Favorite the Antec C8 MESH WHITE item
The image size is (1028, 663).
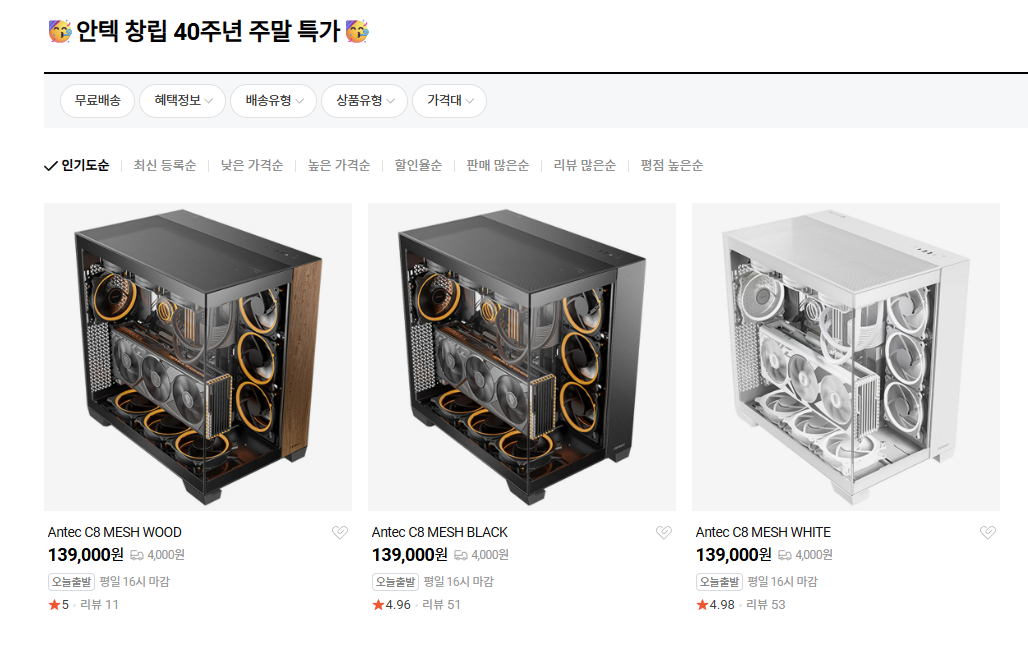(x=987, y=532)
